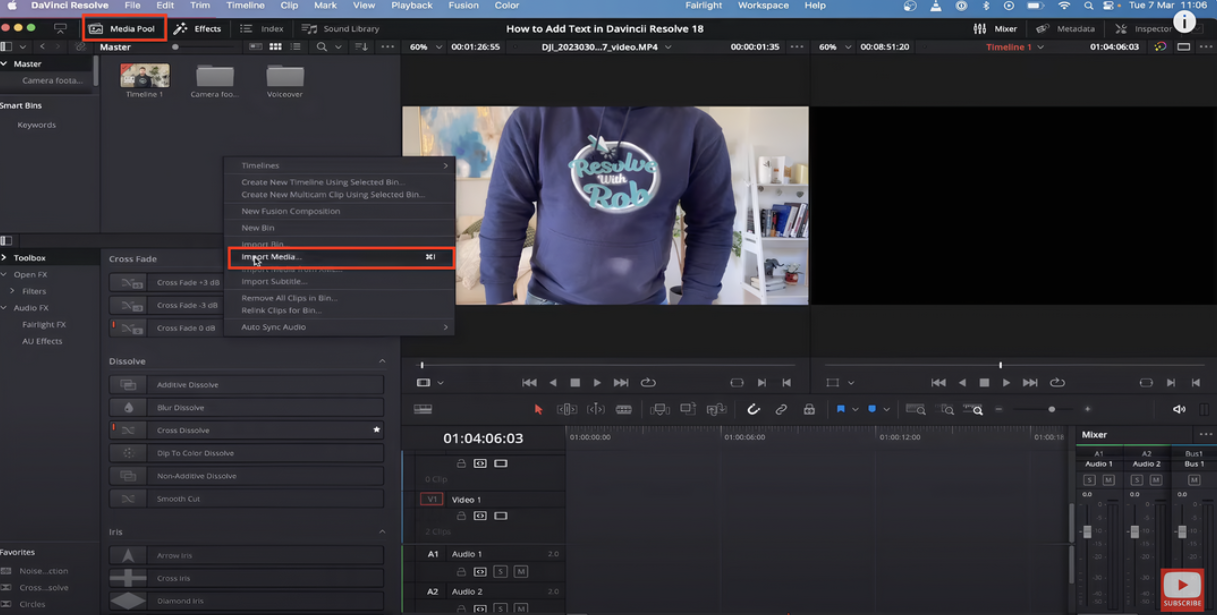The height and width of the screenshot is (615, 1217).
Task: Open the 60% zoom level dropdown
Action: pyautogui.click(x=437, y=45)
